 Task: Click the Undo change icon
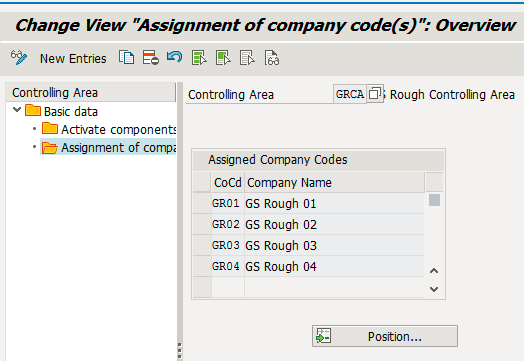point(175,57)
